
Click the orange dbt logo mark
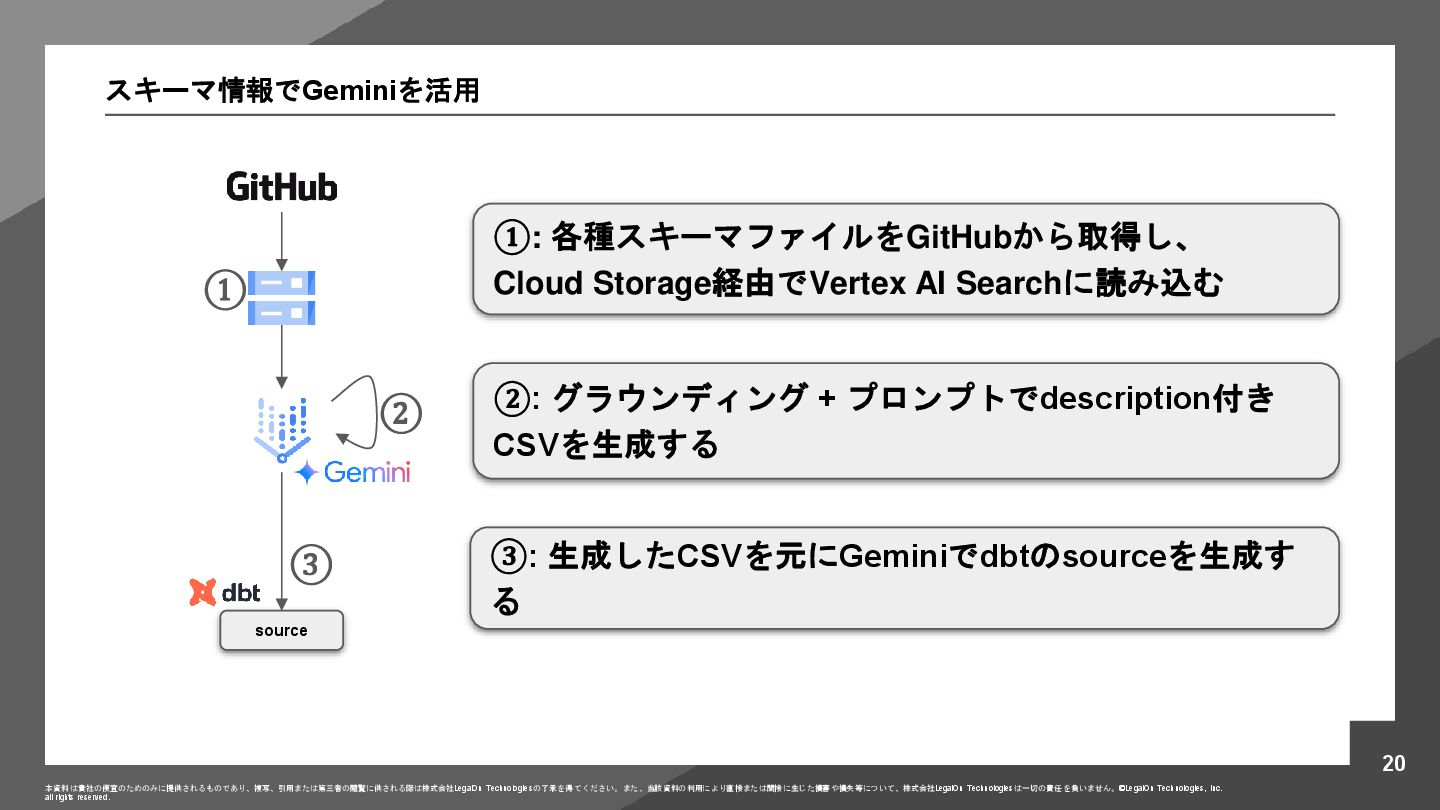(203, 592)
